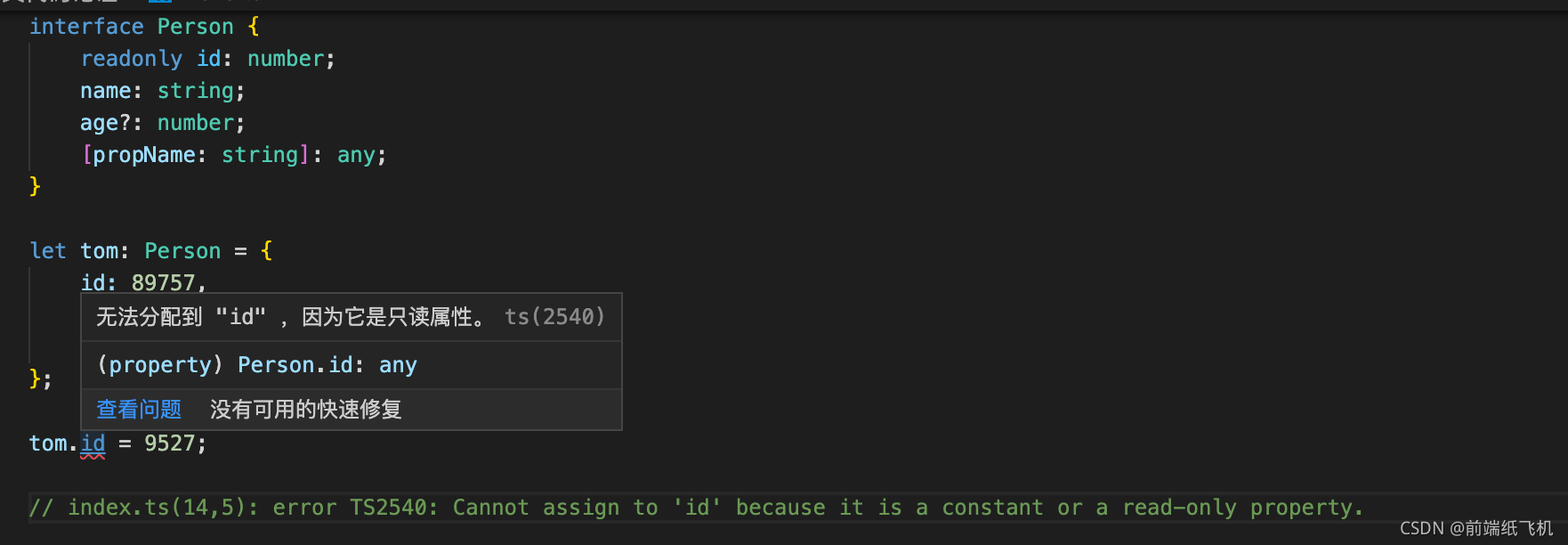Viewport: 1568px width, 545px height.
Task: Click the closing brace of the Person interface
Action: [35, 186]
